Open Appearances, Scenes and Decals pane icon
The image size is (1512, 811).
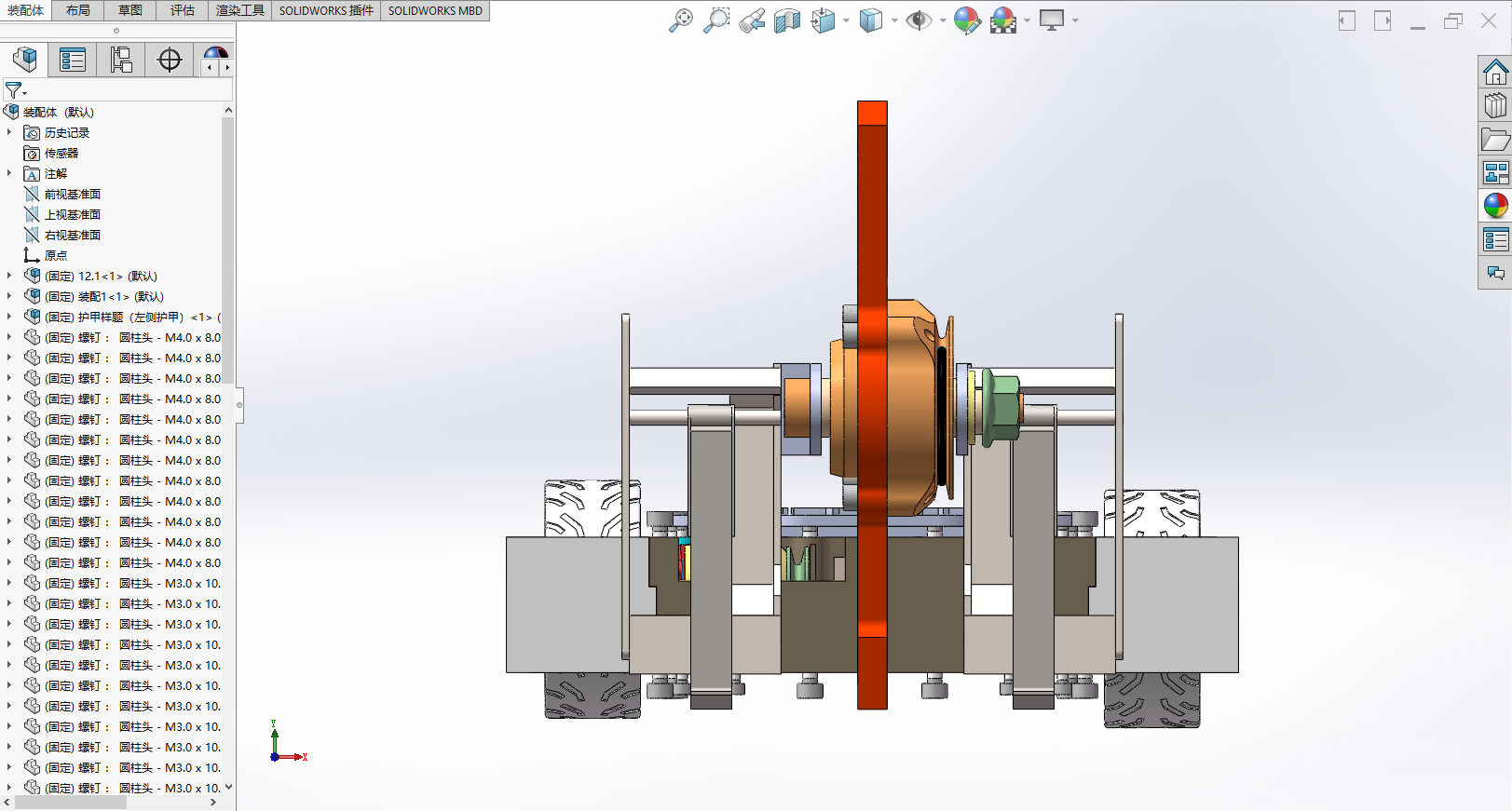point(1495,206)
